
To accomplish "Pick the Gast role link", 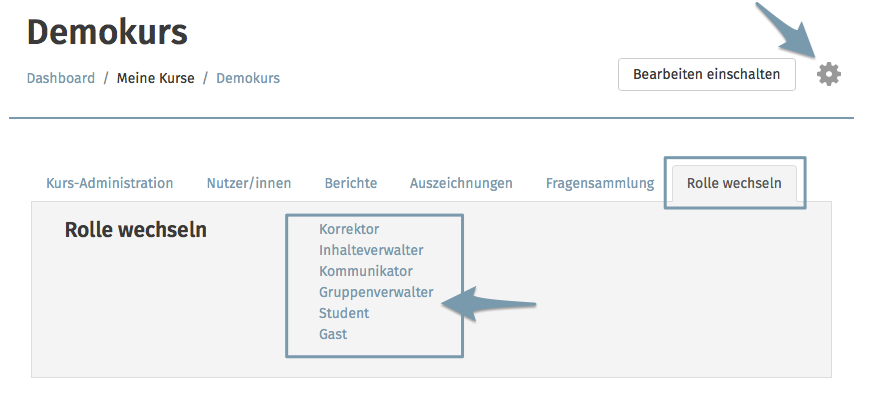I will 333,334.
